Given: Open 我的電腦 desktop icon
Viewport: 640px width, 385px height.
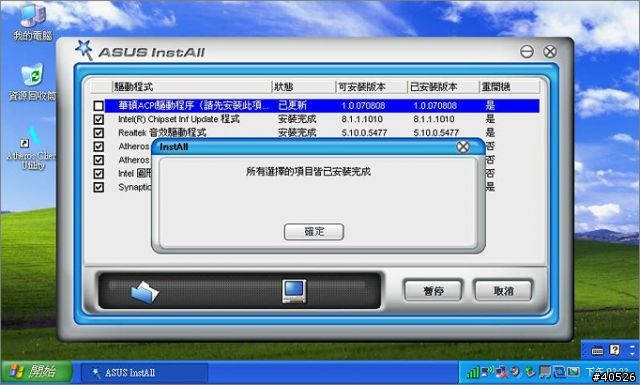Looking at the screenshot, I should tap(33, 22).
